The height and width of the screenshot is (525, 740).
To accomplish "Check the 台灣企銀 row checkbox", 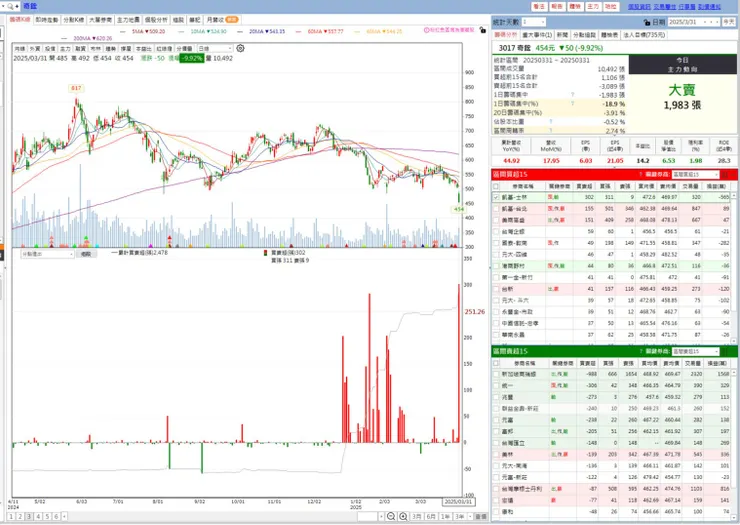I will 496,231.
